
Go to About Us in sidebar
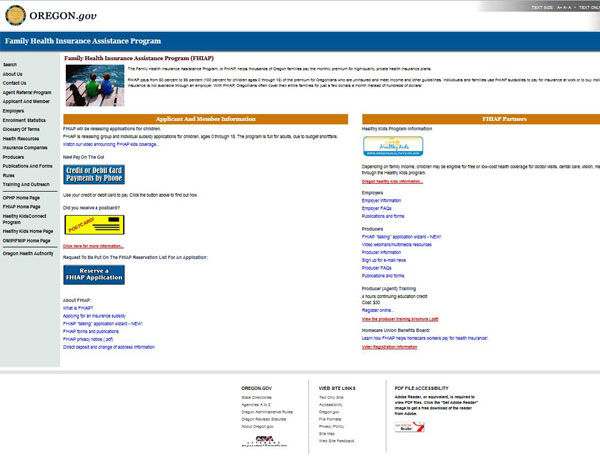pyautogui.click(x=13, y=74)
